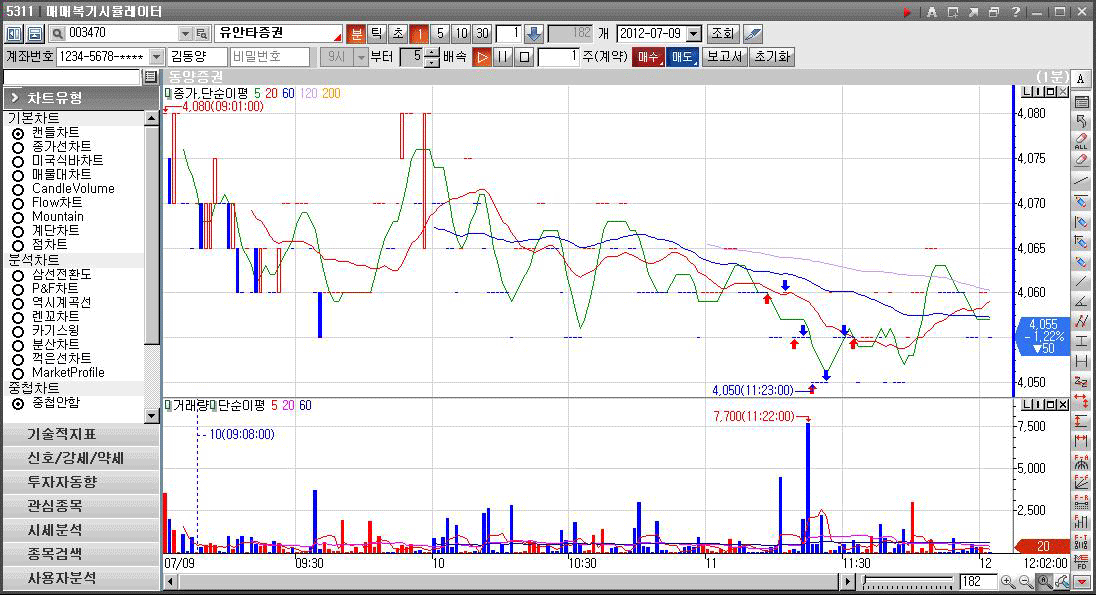Select the Fibonacci time zone F-T tool
The image size is (1096, 595).
1081,543
